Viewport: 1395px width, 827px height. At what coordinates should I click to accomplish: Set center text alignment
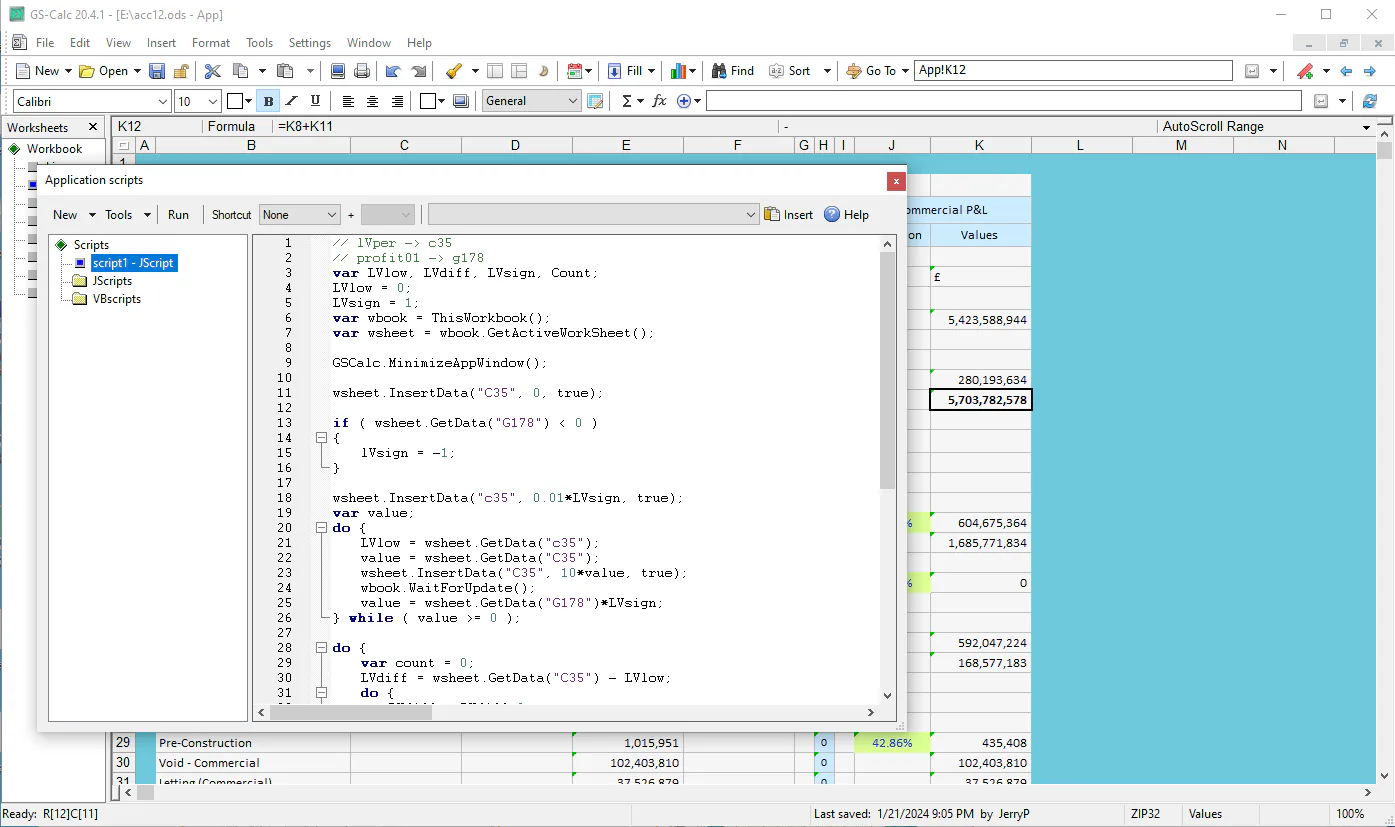click(373, 101)
